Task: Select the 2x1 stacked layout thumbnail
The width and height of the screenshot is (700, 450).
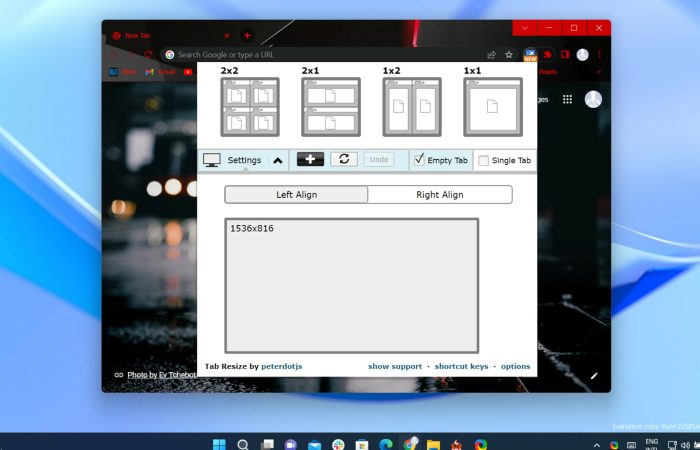Action: coord(331,107)
